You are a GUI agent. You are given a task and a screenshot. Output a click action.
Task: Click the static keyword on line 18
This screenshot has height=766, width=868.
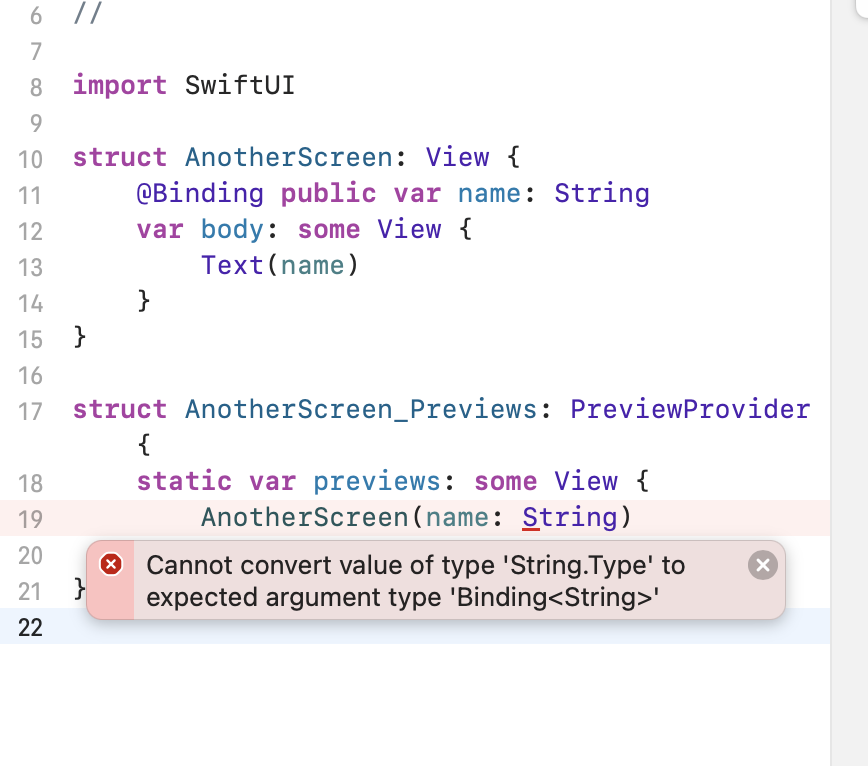click(184, 481)
